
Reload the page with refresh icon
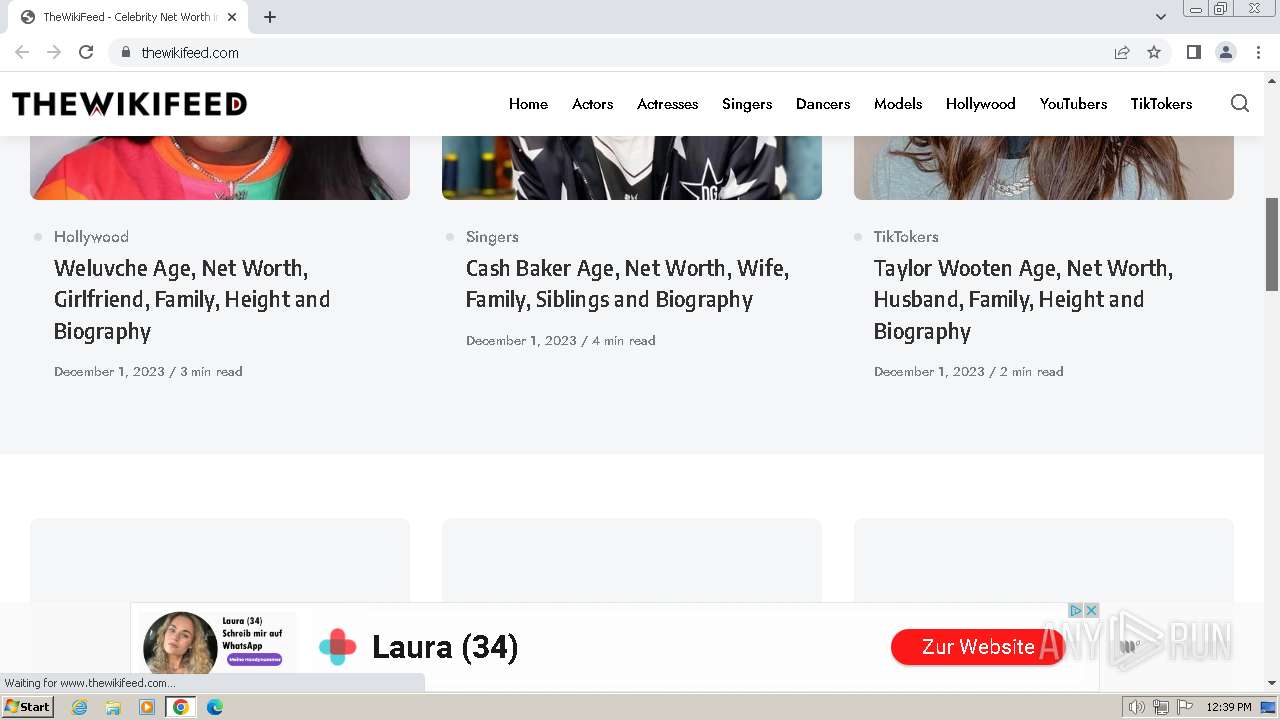click(x=86, y=52)
